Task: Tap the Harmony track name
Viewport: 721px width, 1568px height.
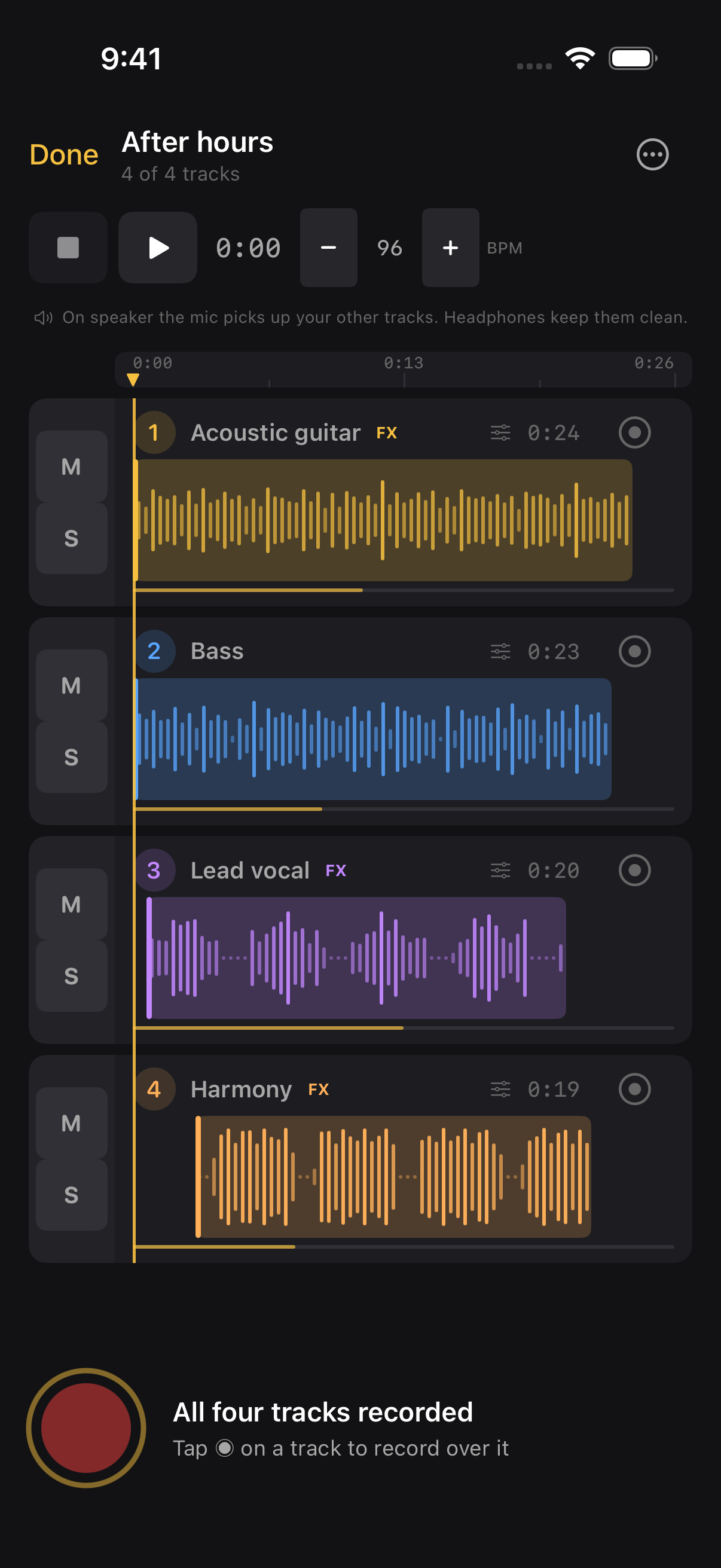Action: (241, 1090)
